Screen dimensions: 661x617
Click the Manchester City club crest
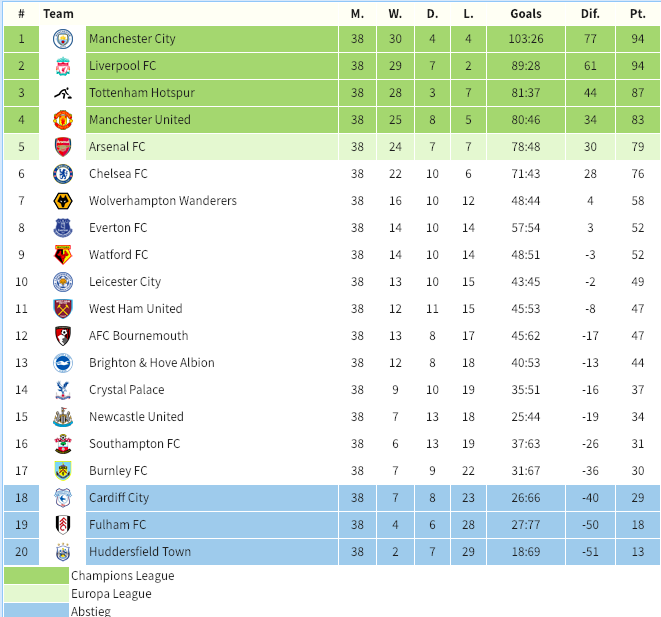63,39
